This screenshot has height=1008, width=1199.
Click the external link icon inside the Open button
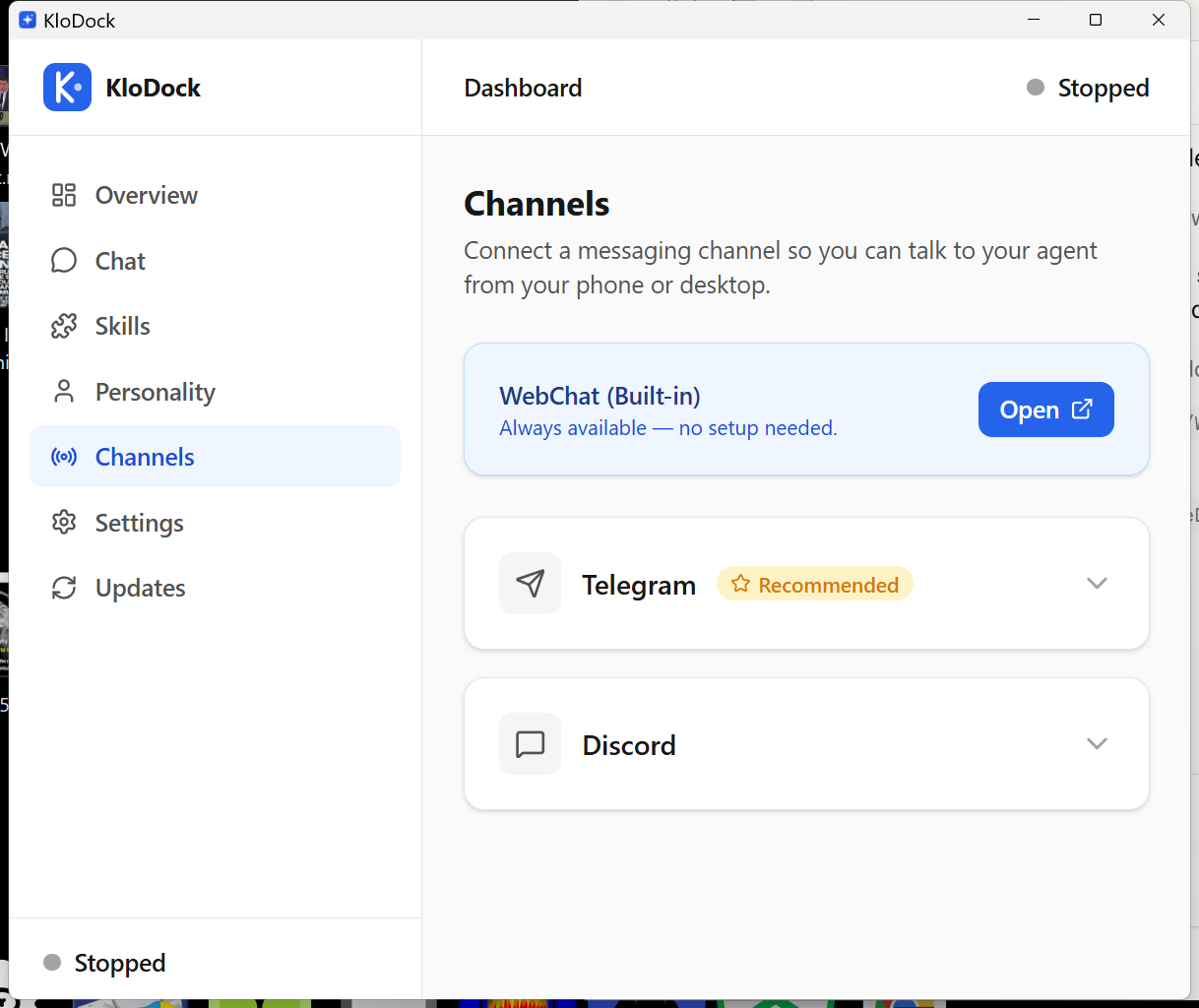coord(1082,408)
